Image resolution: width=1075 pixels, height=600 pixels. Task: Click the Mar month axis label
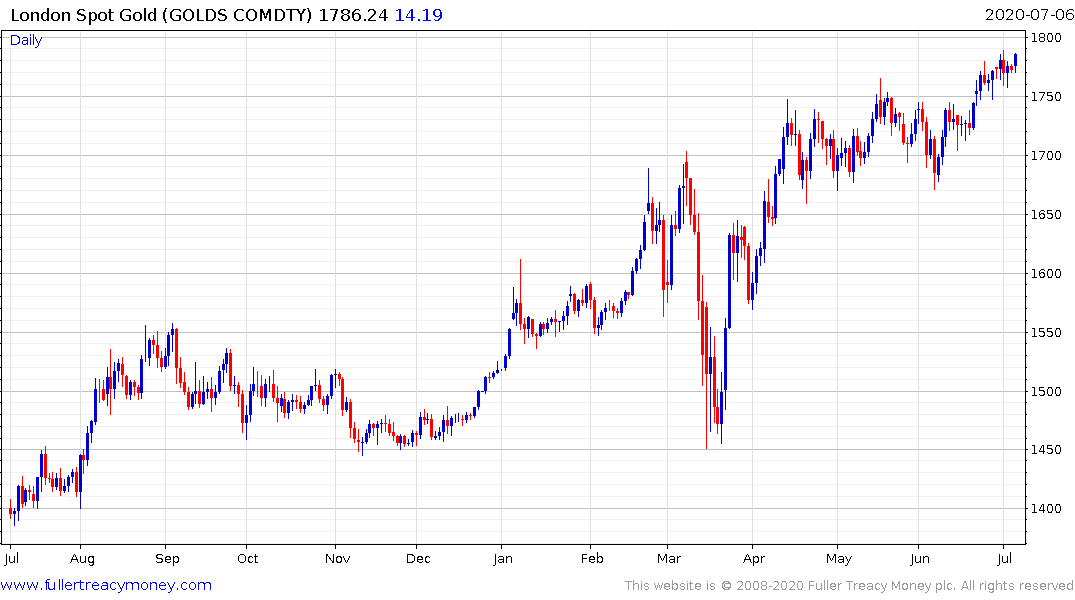coord(669,559)
